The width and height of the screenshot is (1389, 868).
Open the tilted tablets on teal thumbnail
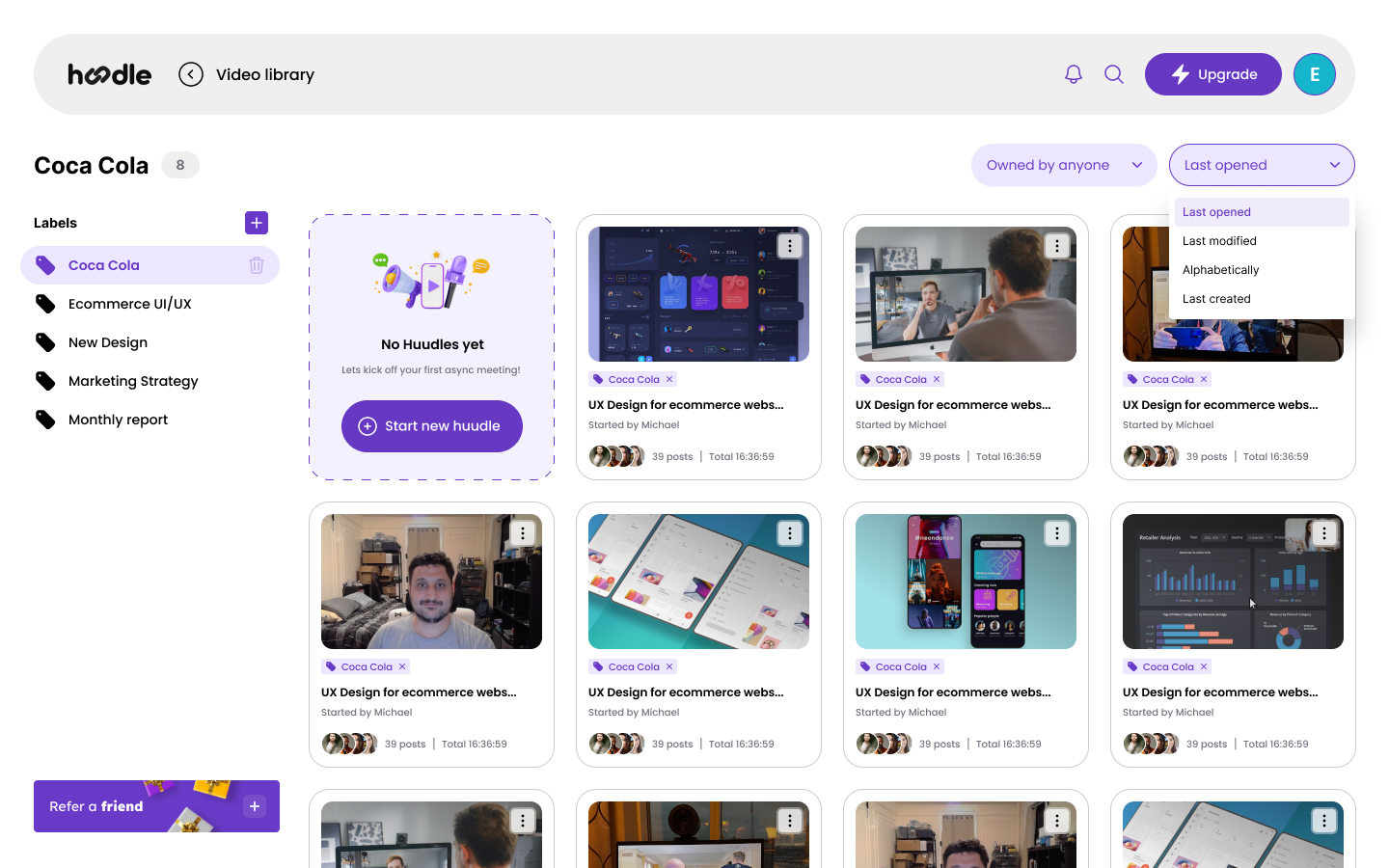coord(698,582)
